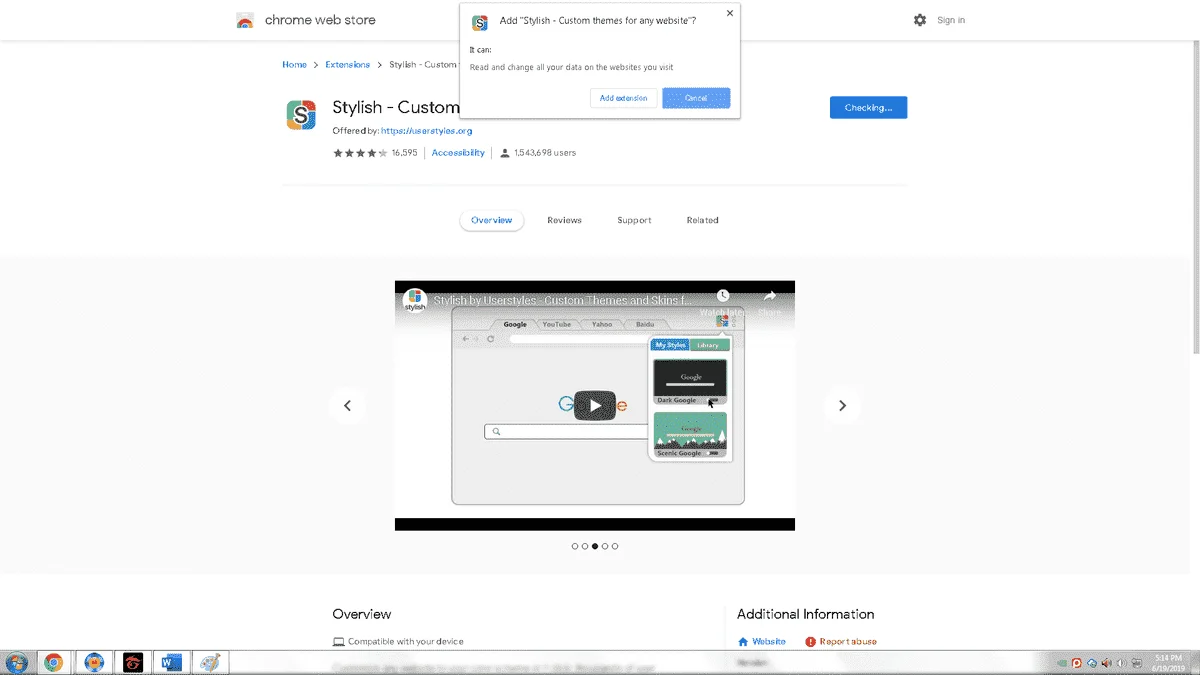This screenshot has height=675, width=1200.
Task: Close the Add Stylish permission dialog
Action: click(x=729, y=14)
